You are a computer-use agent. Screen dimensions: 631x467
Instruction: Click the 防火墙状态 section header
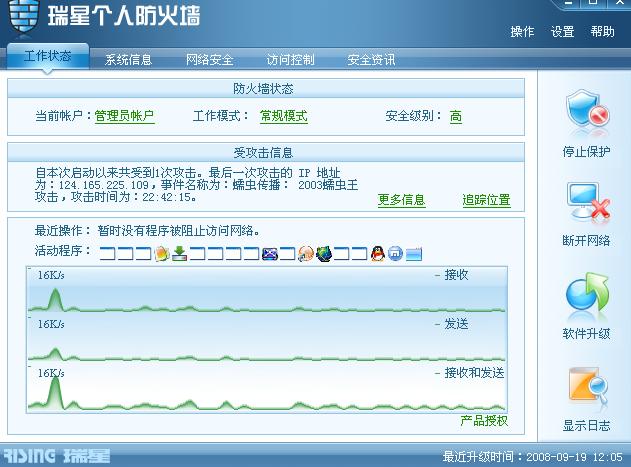pyautogui.click(x=266, y=88)
